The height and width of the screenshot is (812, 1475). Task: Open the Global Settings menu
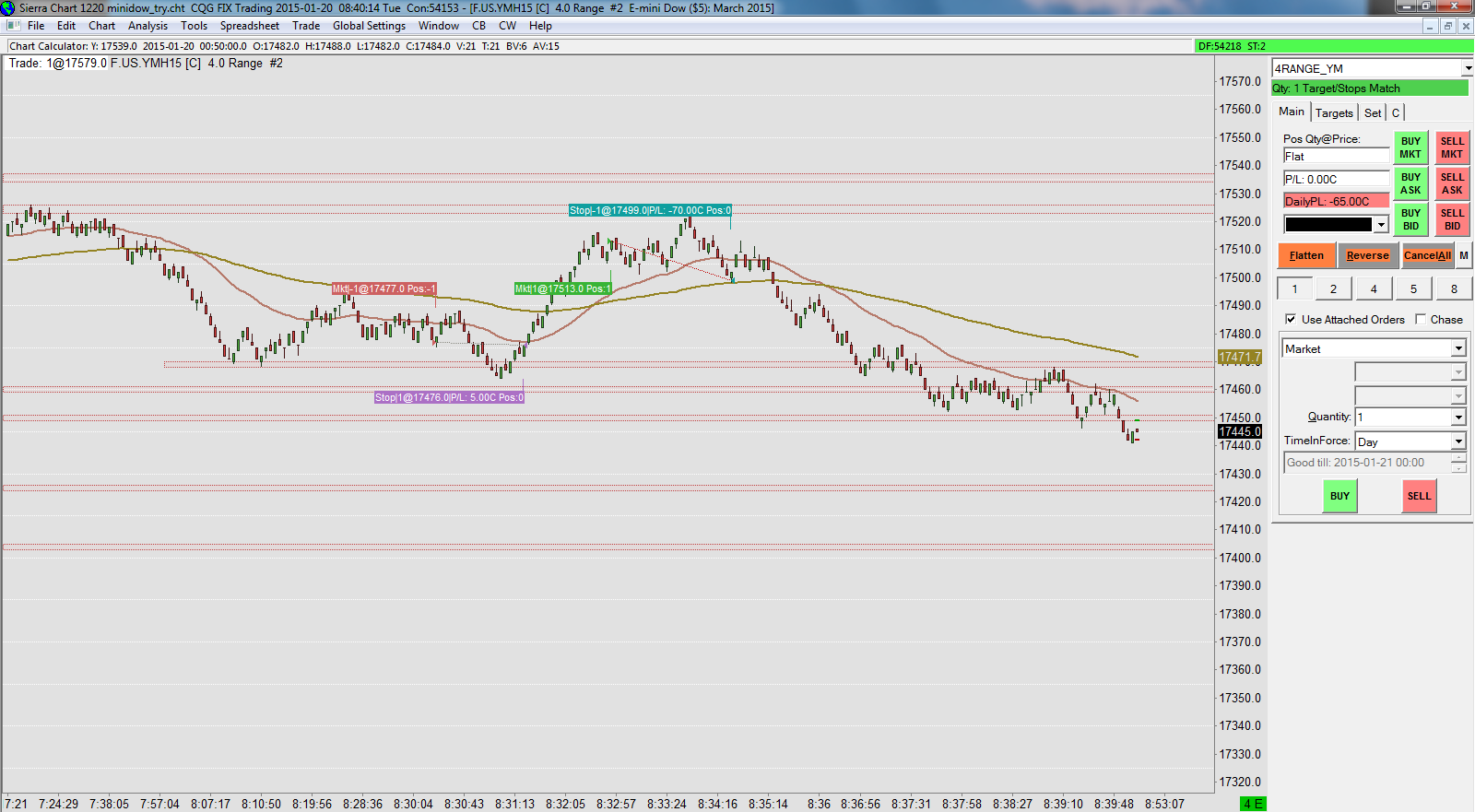tap(369, 26)
